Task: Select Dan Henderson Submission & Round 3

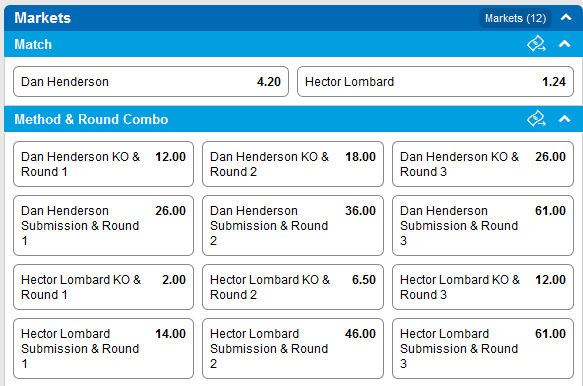Action: click(x=483, y=225)
